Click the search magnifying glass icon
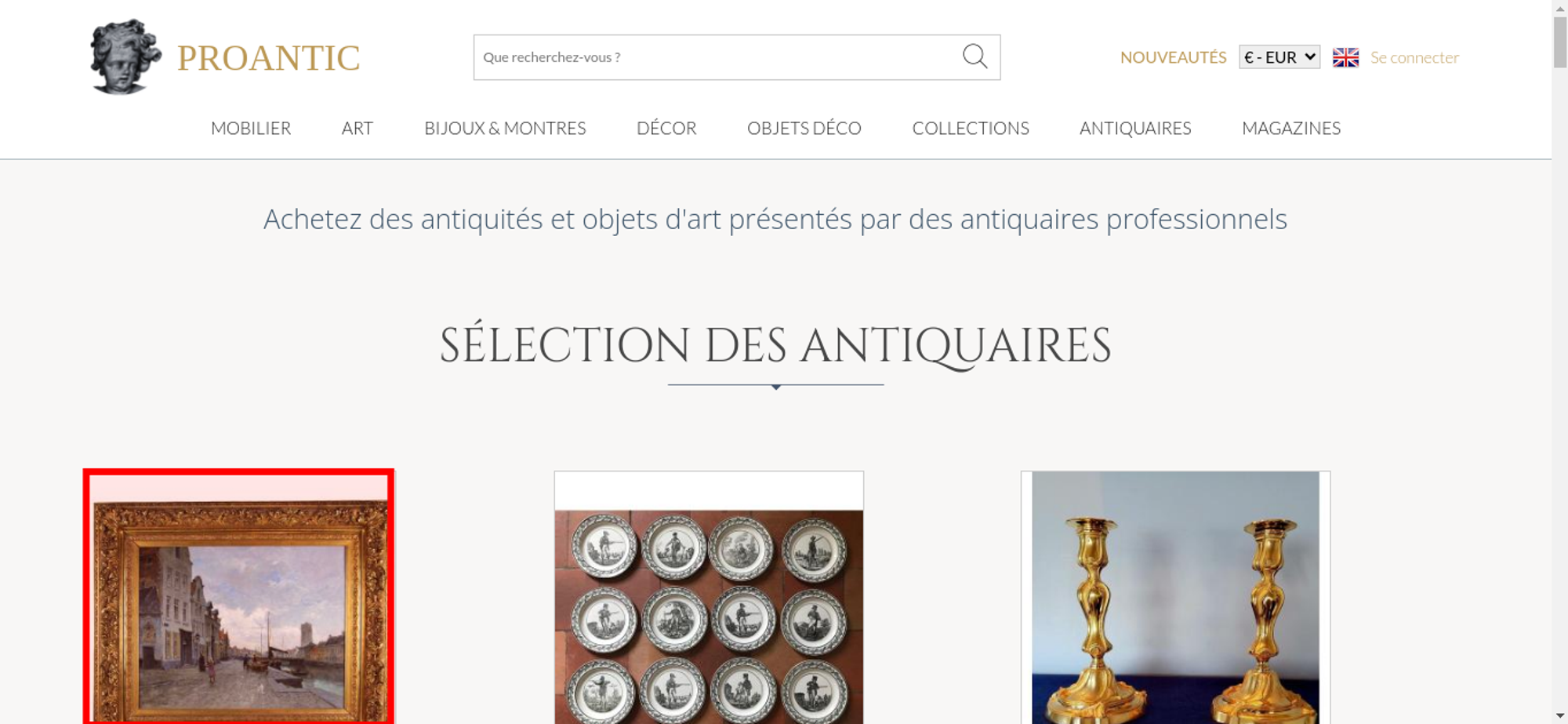The image size is (1568, 724). (x=975, y=56)
